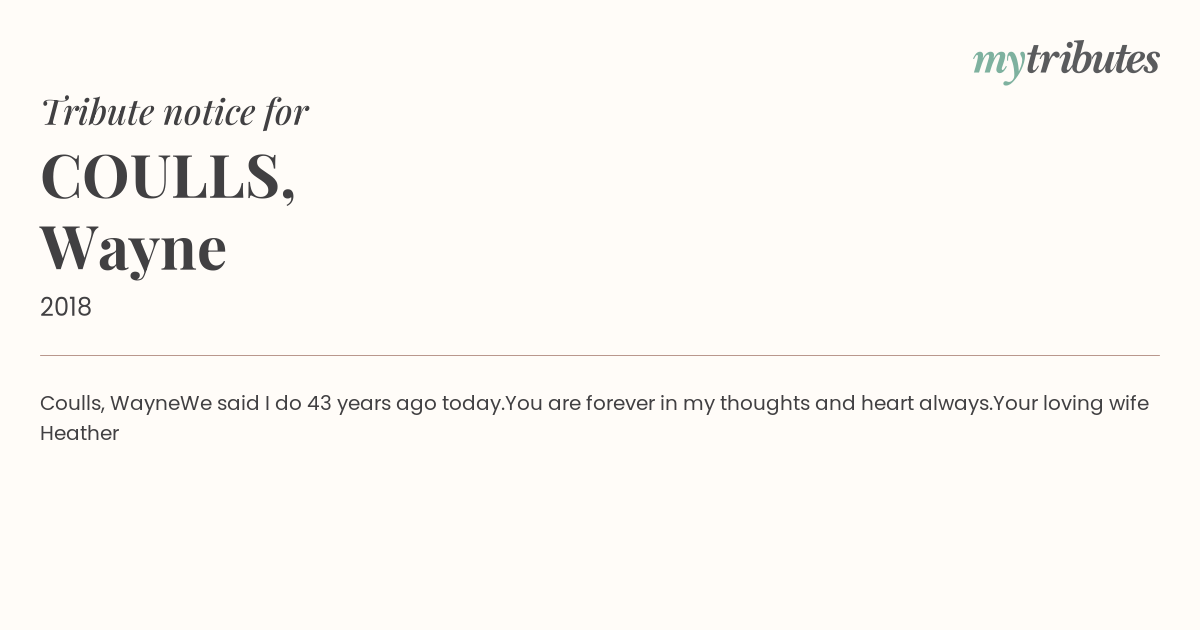This screenshot has height=630, width=1200.
Task: Click the name "Heather" on second line
Action: (x=79, y=433)
